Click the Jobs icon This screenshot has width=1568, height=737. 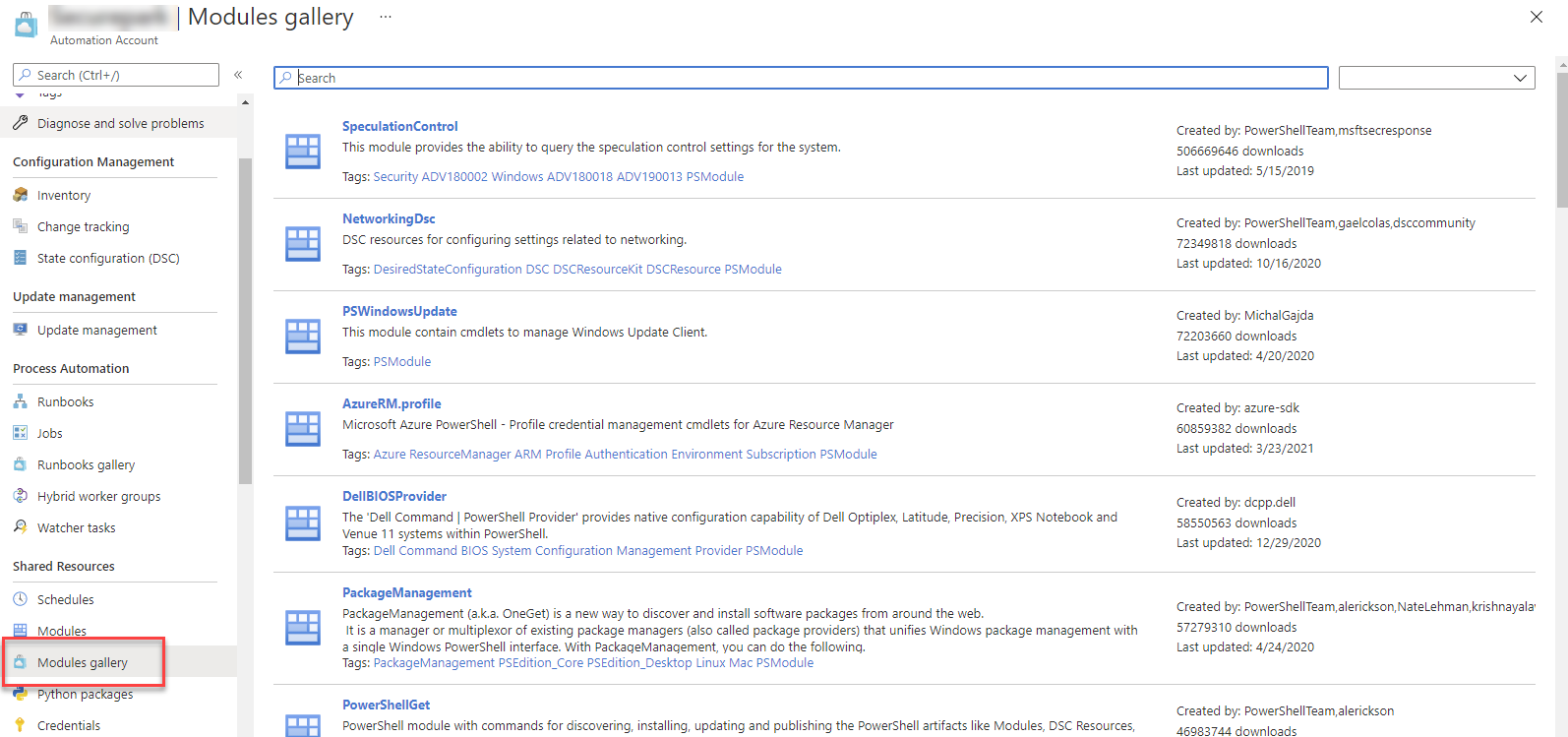tap(21, 433)
